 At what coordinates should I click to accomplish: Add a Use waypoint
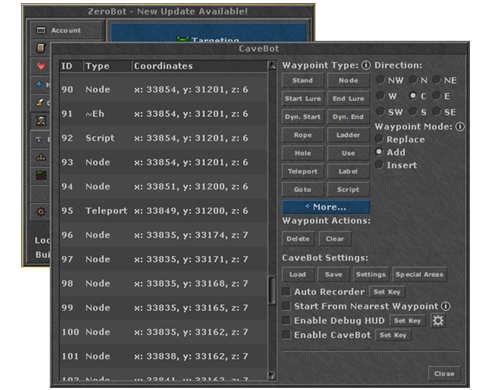(x=348, y=153)
